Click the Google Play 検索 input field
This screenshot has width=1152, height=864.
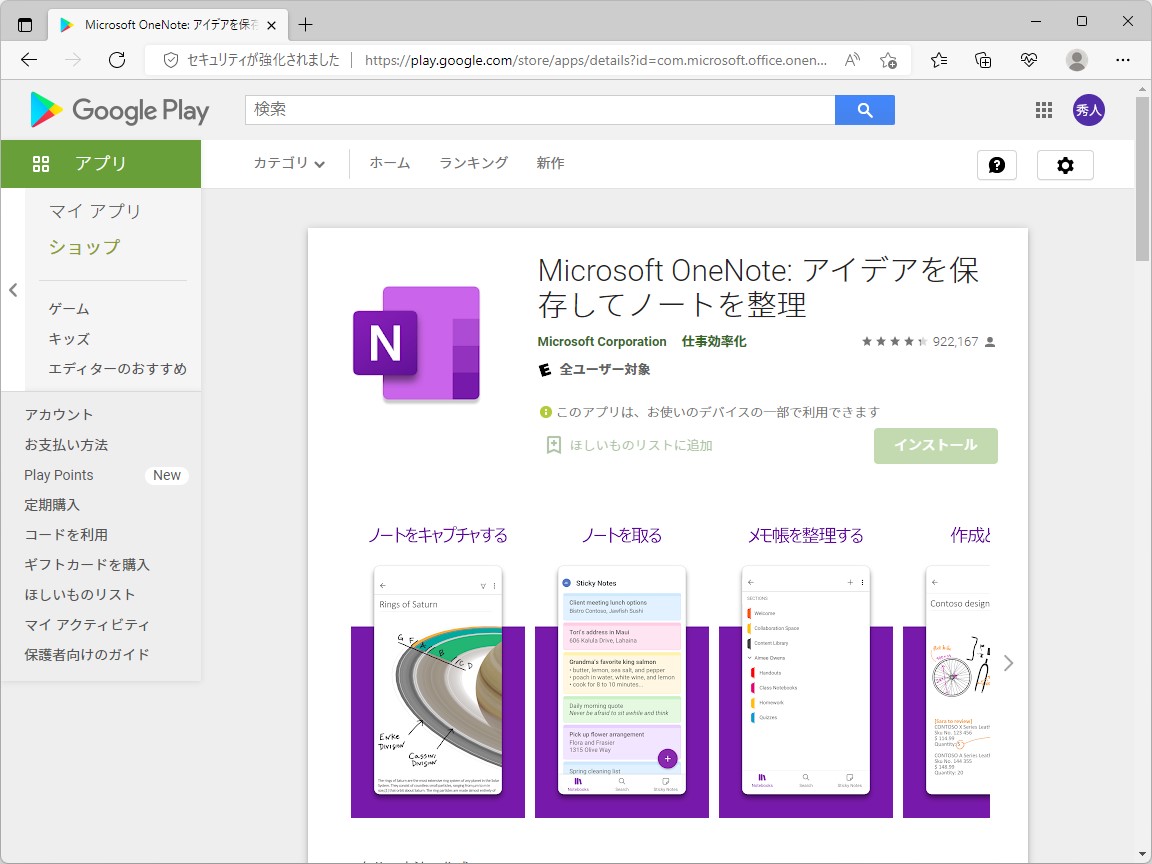click(x=540, y=110)
